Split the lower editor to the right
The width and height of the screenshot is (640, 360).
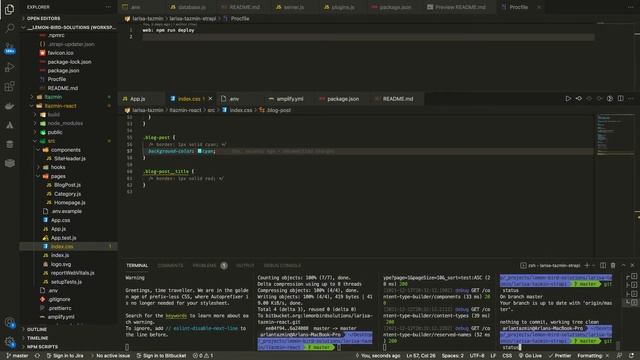[620, 98]
